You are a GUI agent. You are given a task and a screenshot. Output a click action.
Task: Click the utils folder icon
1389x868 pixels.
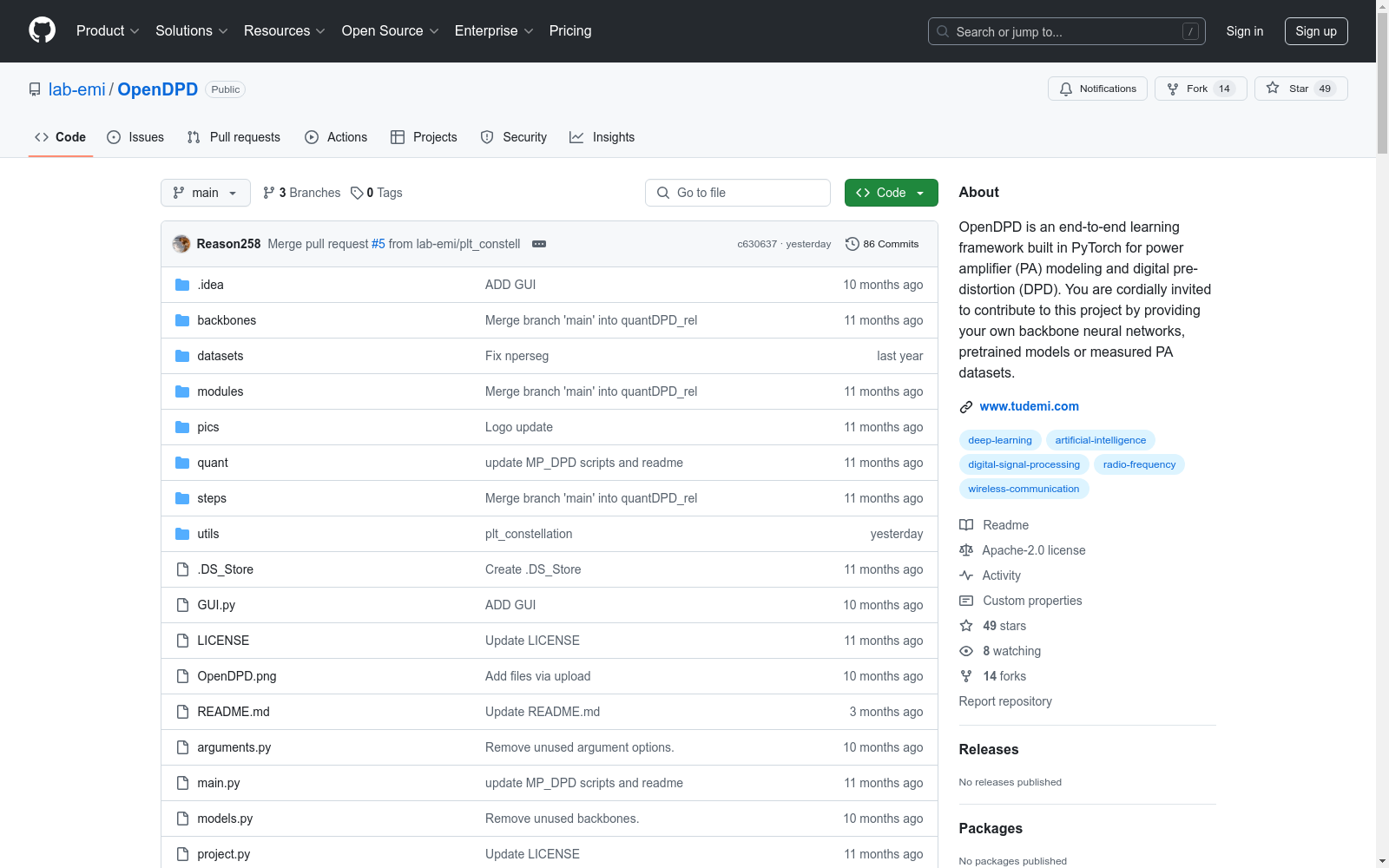click(182, 534)
